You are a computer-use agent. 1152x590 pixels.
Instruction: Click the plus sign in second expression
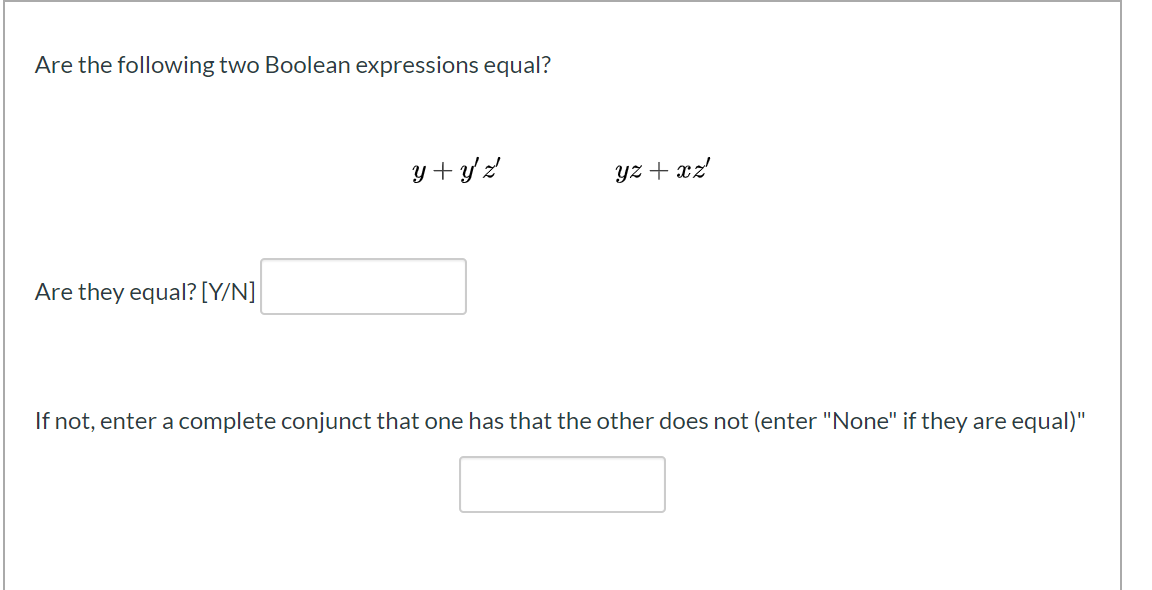(x=657, y=173)
